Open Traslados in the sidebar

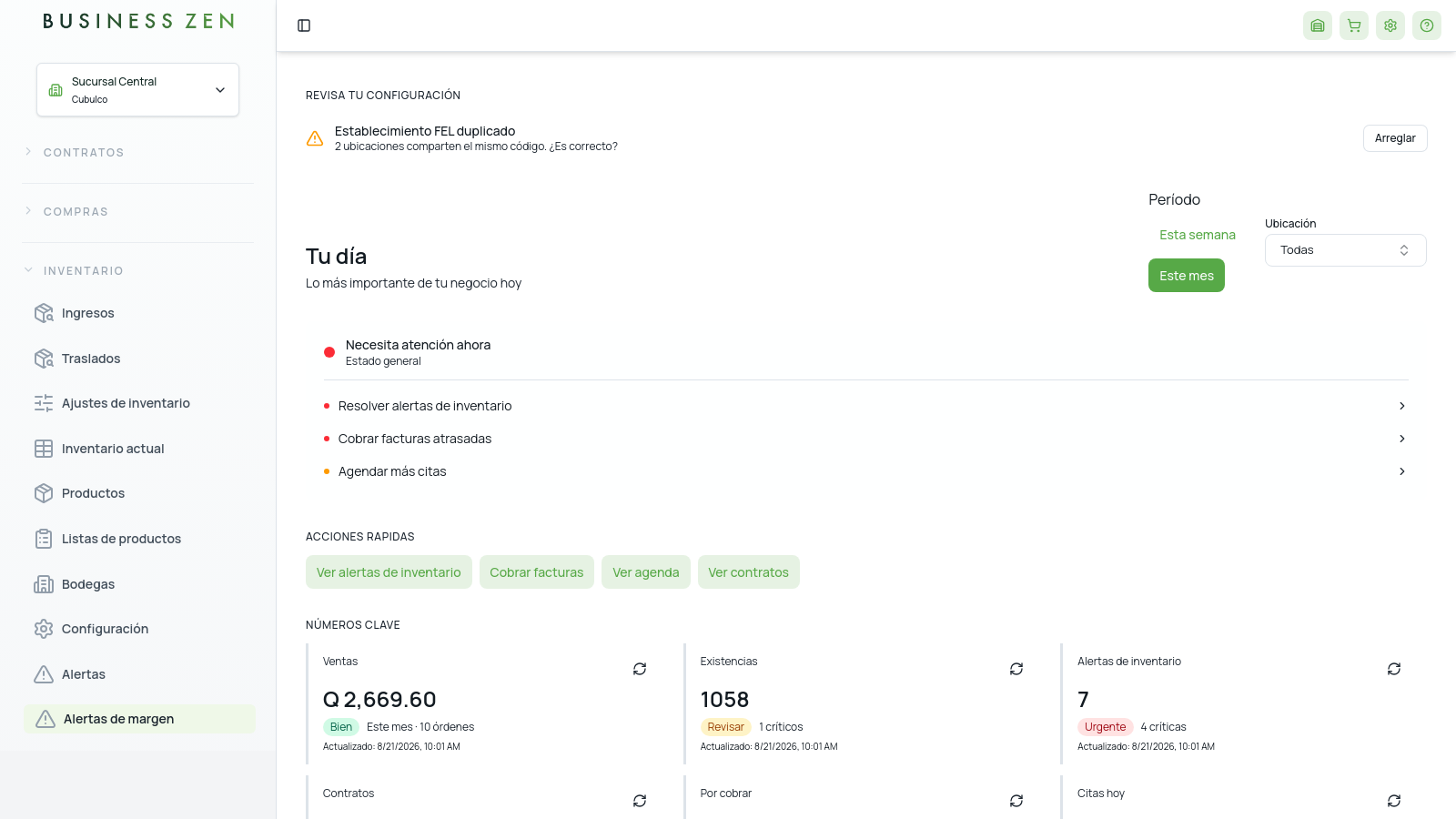(x=138, y=359)
